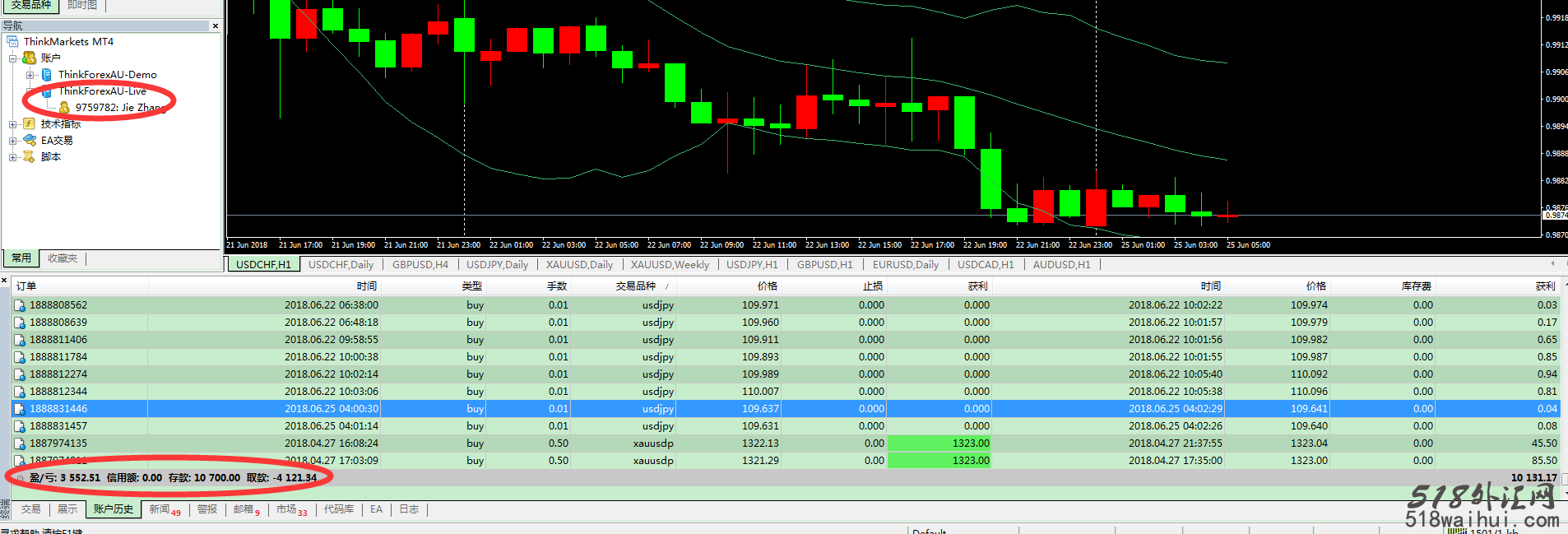Open the 新闻 news terminal tab
Screen dimensions: 1568x534
[160, 509]
